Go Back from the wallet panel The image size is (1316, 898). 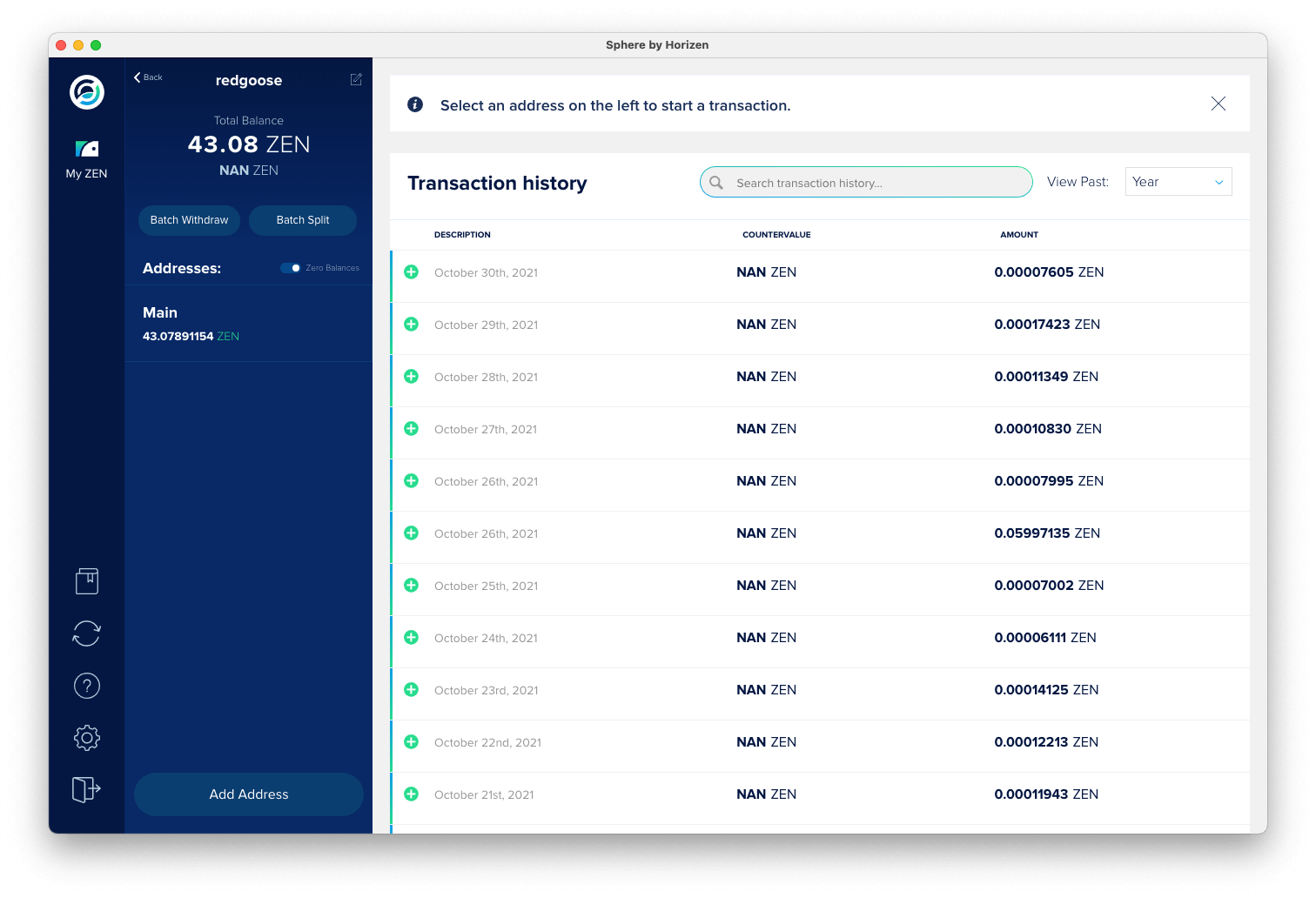coord(148,77)
